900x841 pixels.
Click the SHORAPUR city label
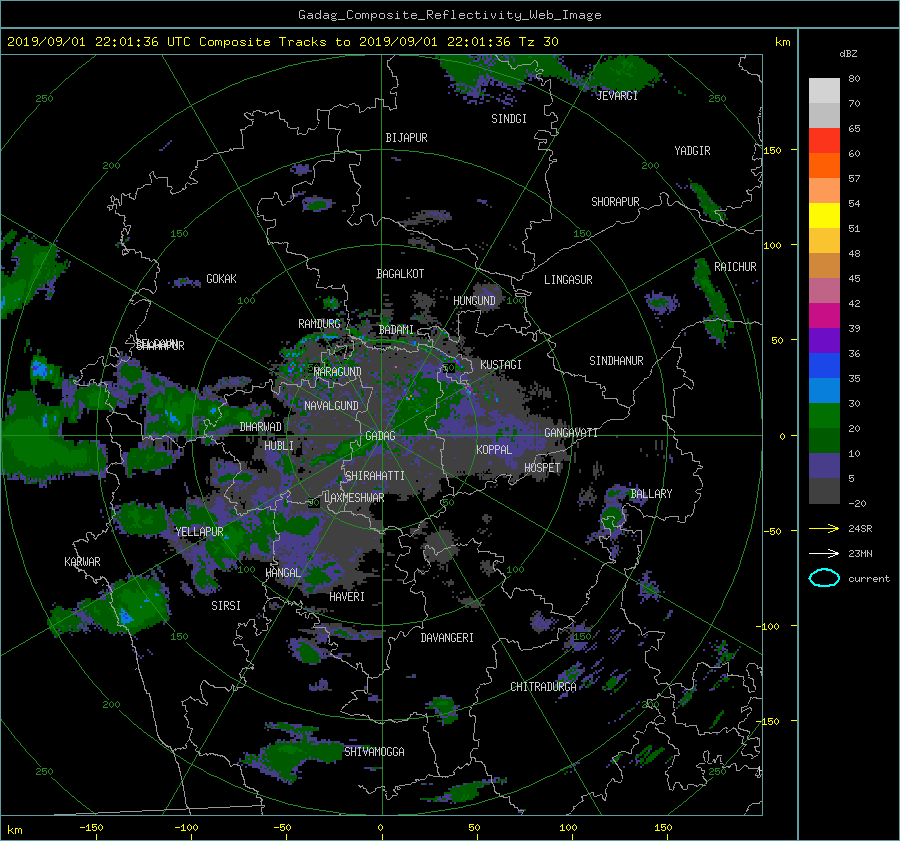click(x=615, y=202)
